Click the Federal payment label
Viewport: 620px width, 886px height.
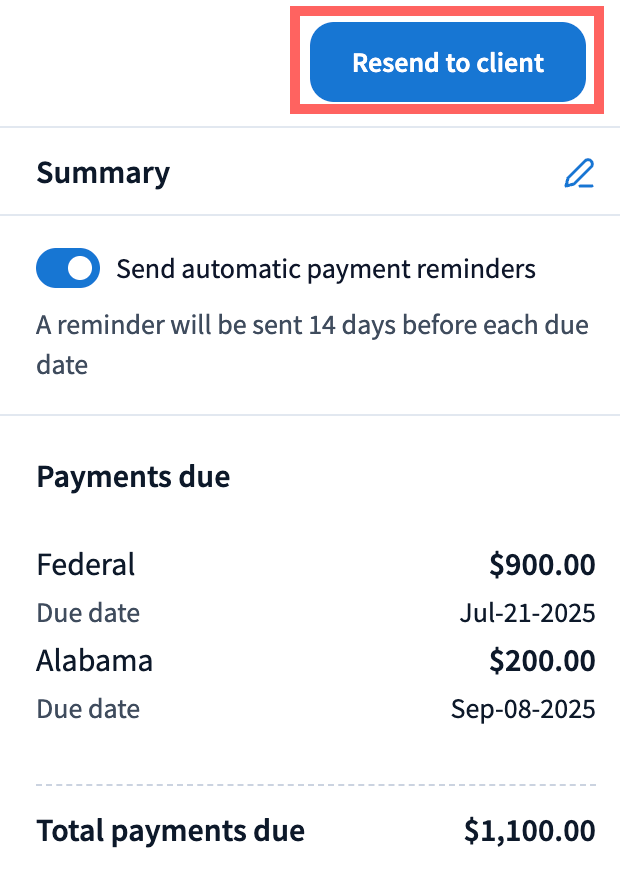coord(86,565)
